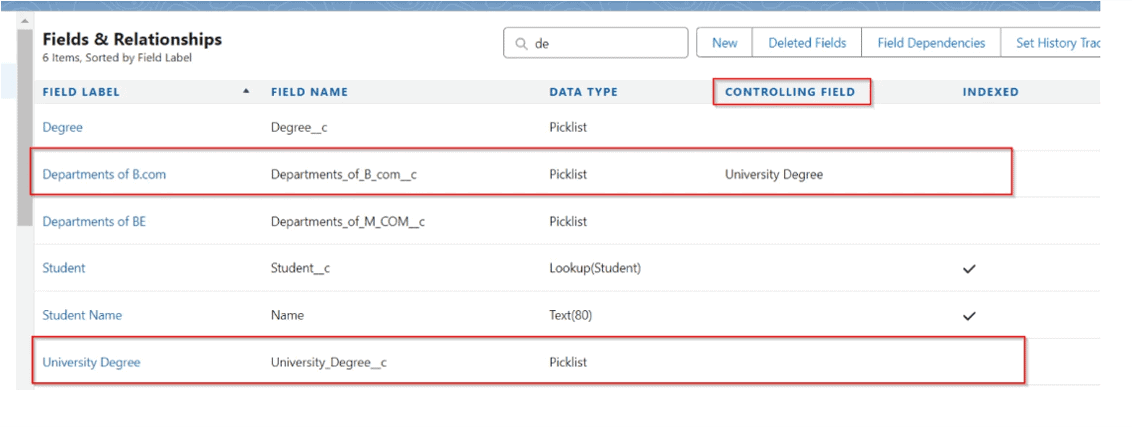Open Departments of B.com field
Viewport: 1132px width, 427px height.
104,174
